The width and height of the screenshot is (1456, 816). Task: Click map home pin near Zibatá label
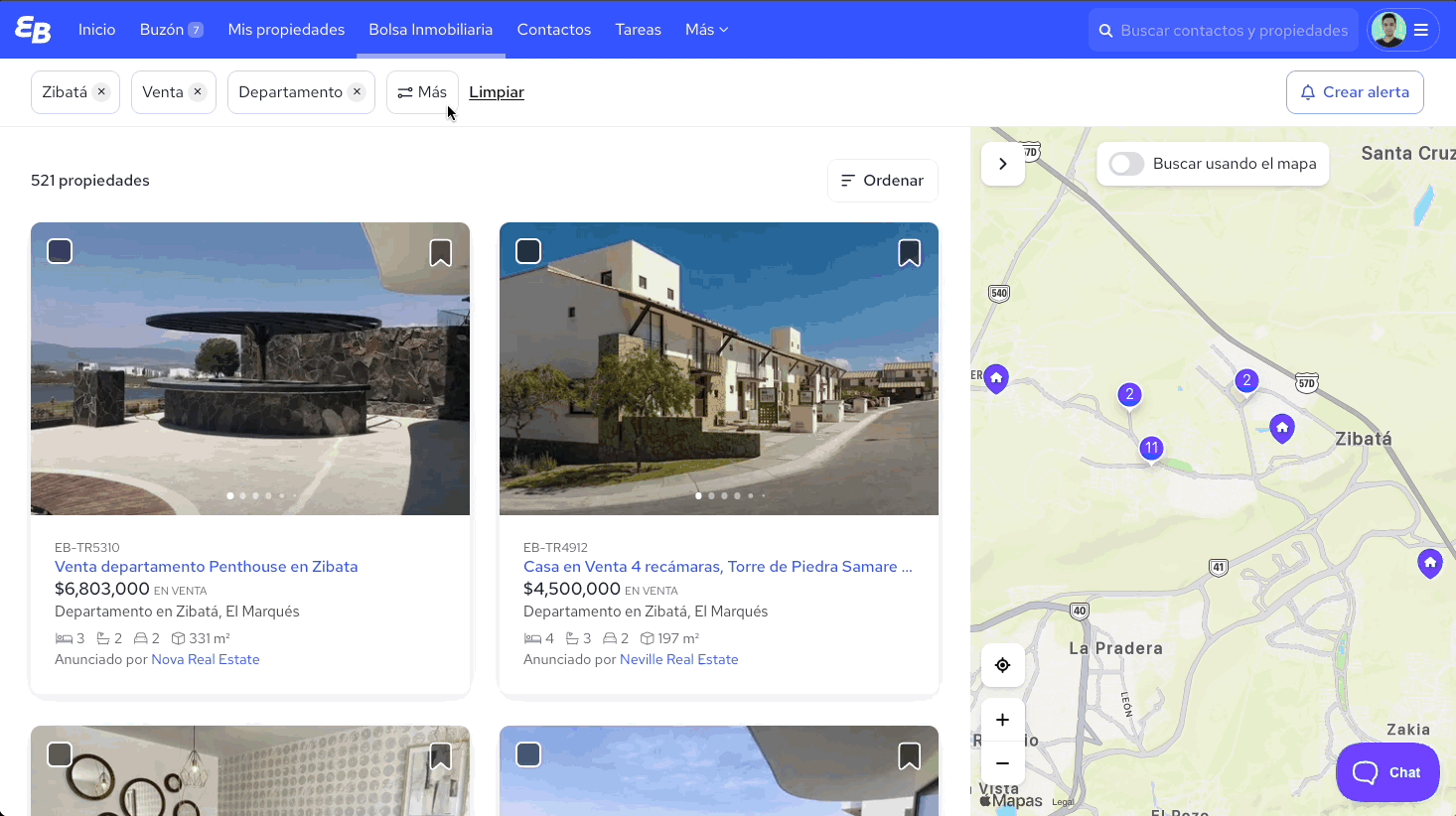click(x=1282, y=428)
